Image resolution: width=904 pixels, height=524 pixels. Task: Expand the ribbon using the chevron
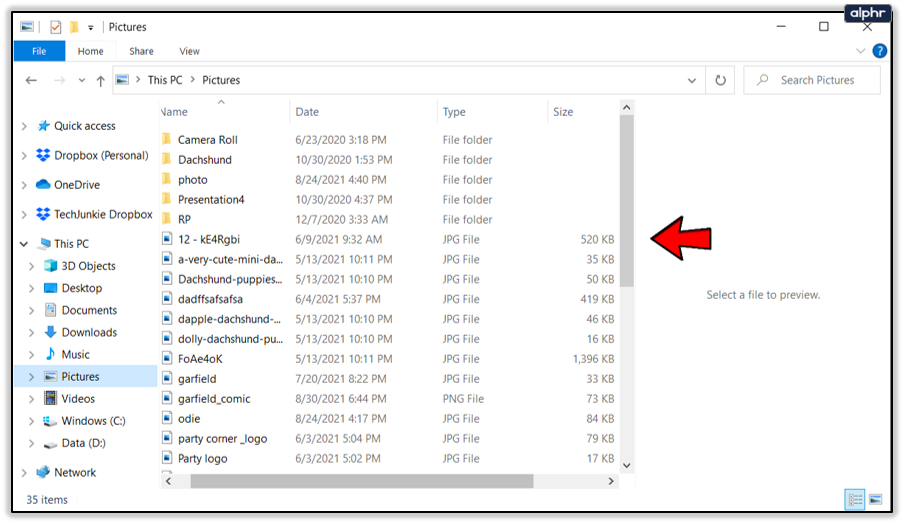pyautogui.click(x=861, y=51)
